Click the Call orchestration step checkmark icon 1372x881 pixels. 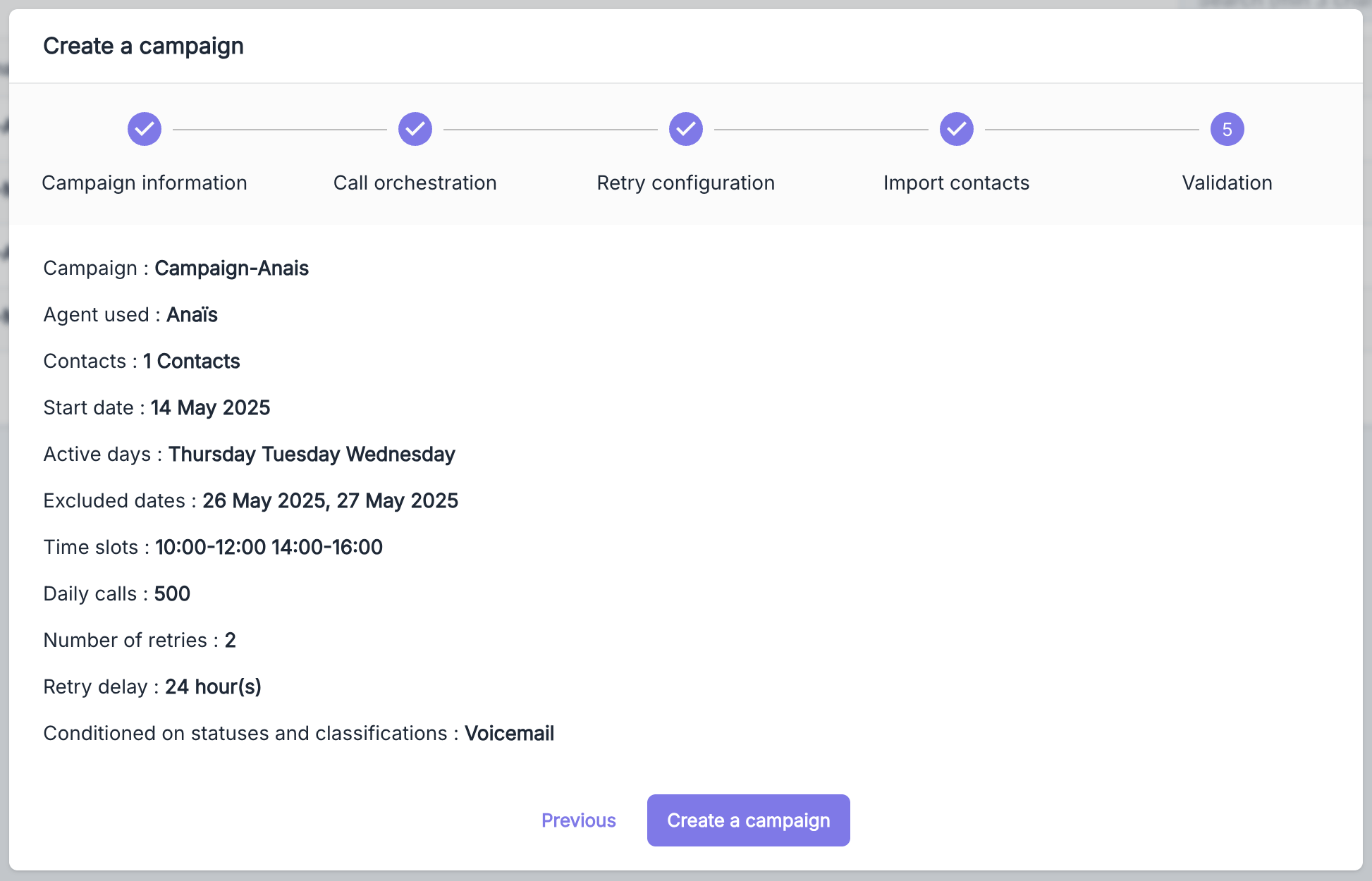(415, 129)
